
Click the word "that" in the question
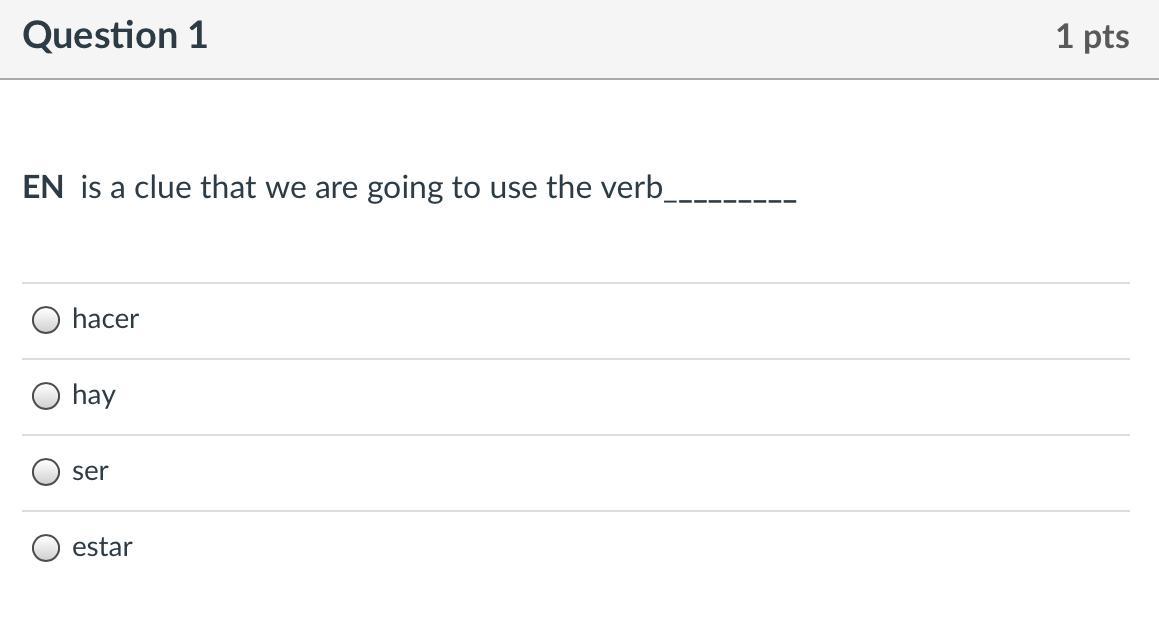[228, 187]
